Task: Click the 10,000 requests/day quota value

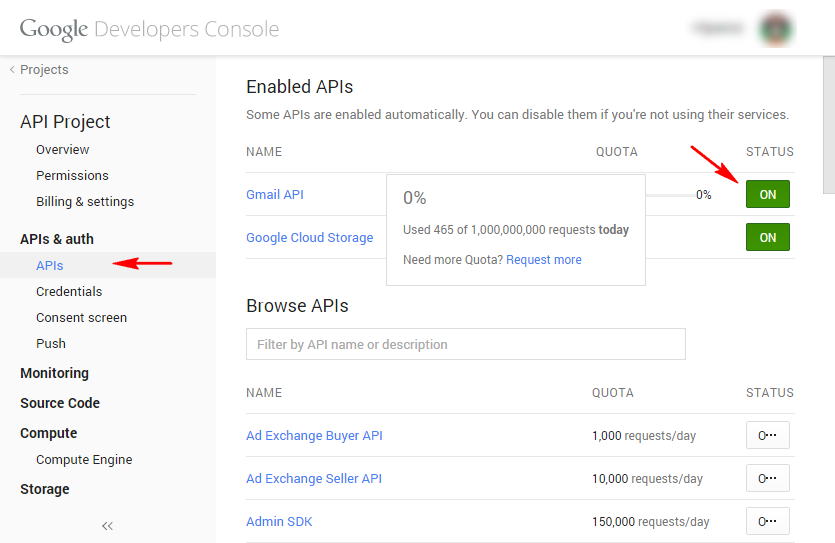Action: coord(647,479)
